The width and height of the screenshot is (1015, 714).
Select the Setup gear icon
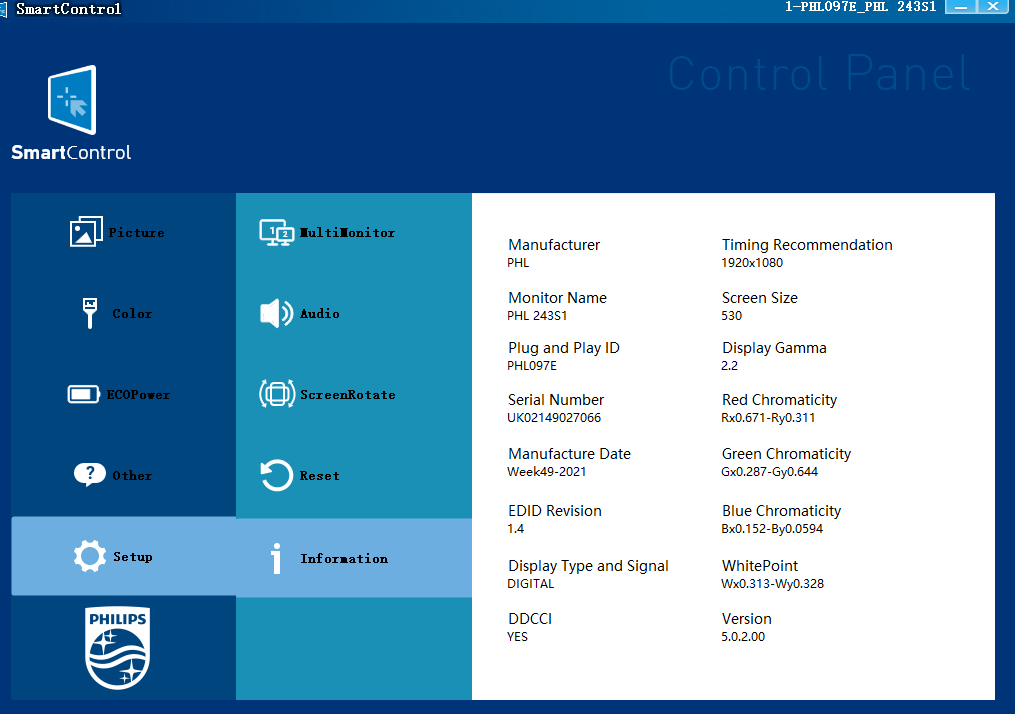click(x=89, y=556)
